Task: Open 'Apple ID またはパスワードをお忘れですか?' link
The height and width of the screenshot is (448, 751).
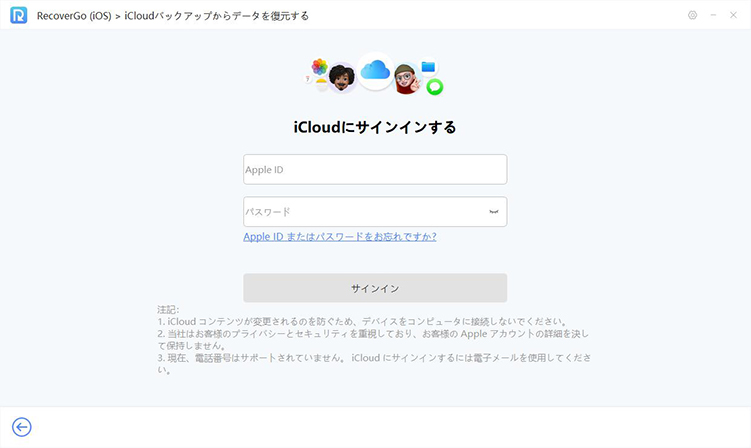Action: [x=340, y=237]
